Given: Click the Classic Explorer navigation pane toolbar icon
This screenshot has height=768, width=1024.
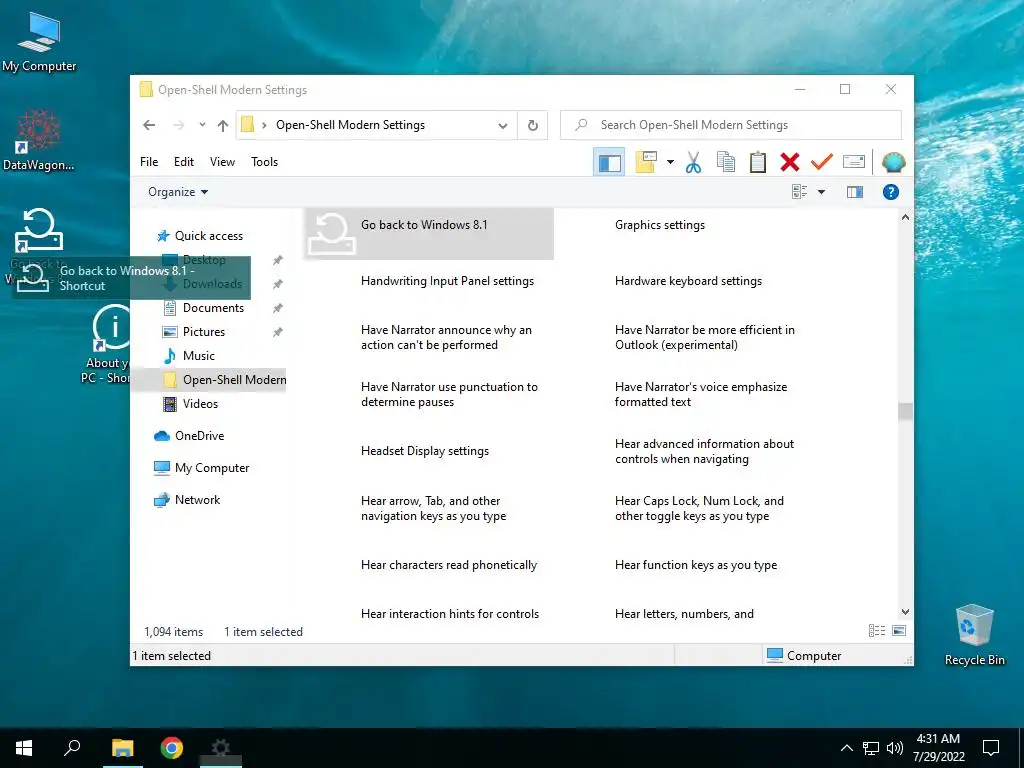Looking at the screenshot, I should [609, 162].
